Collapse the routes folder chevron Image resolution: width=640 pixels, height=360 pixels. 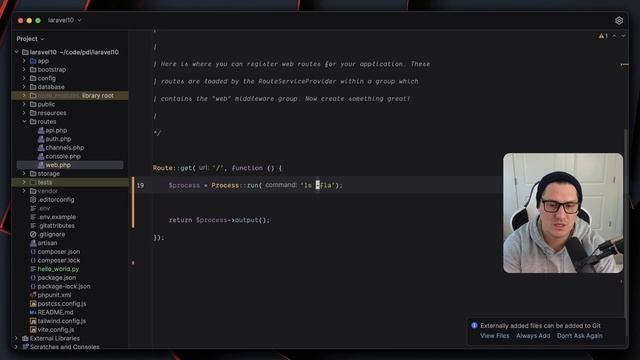click(x=24, y=122)
